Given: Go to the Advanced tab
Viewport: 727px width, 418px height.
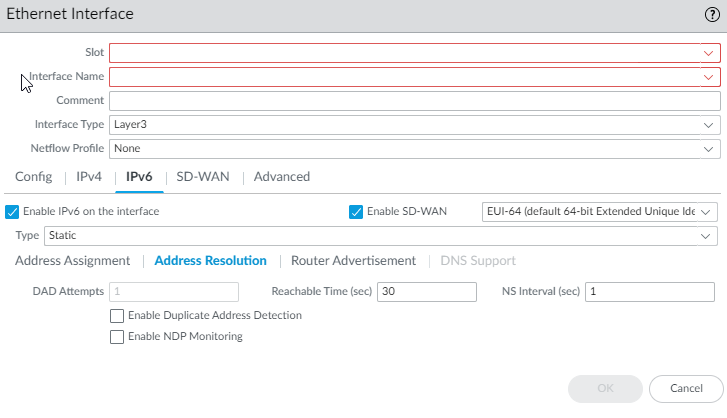Looking at the screenshot, I should click(x=282, y=177).
